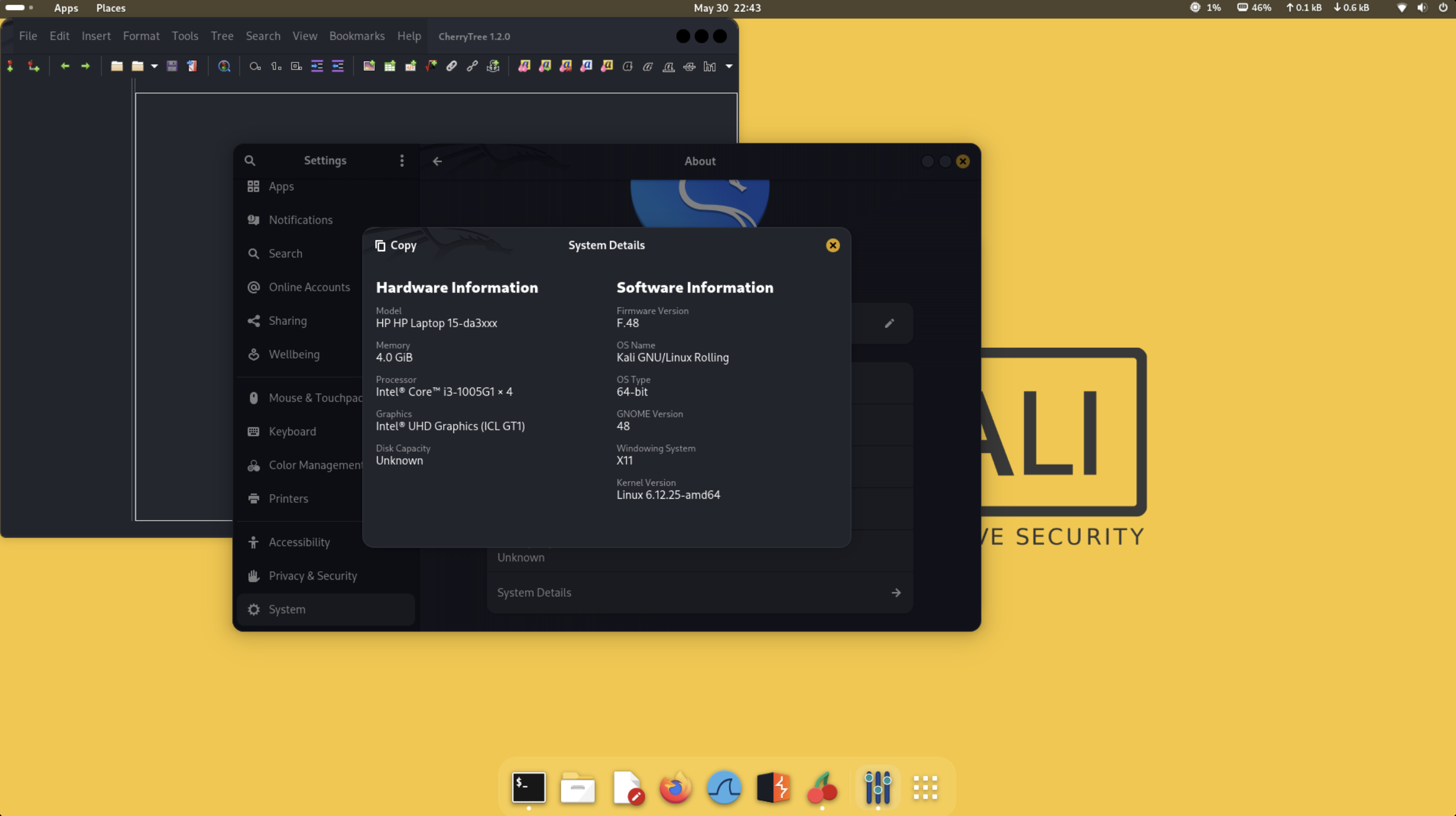The width and height of the screenshot is (1456, 816).
Task: Click the bold text icon in CherryTree
Action: (x=627, y=67)
